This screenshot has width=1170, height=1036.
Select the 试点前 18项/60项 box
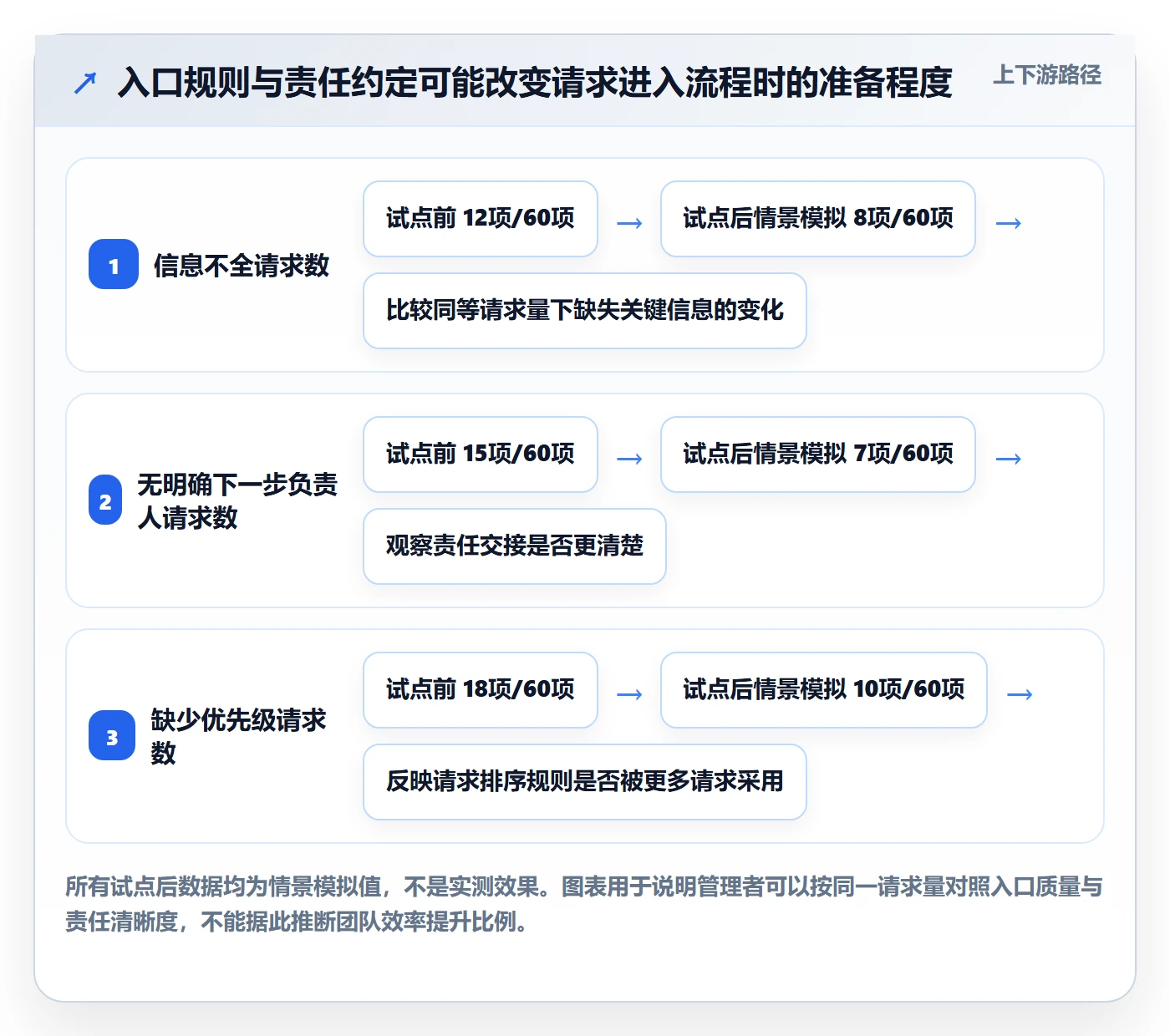tap(481, 690)
